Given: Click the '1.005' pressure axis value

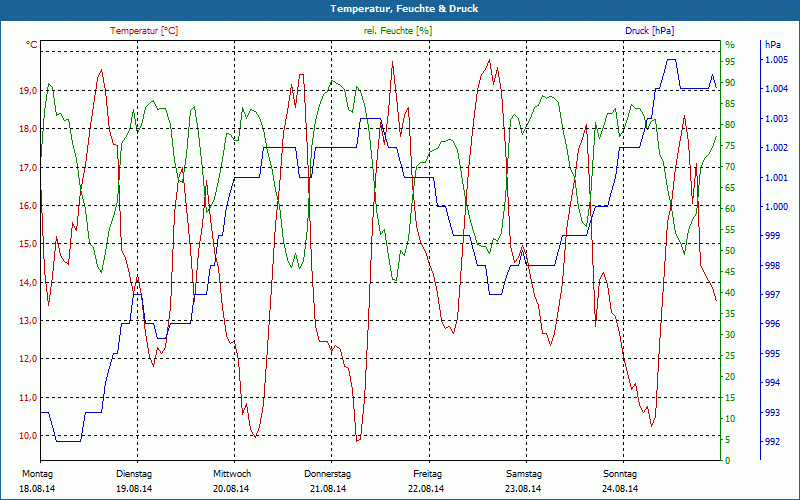Looking at the screenshot, I should [777, 60].
